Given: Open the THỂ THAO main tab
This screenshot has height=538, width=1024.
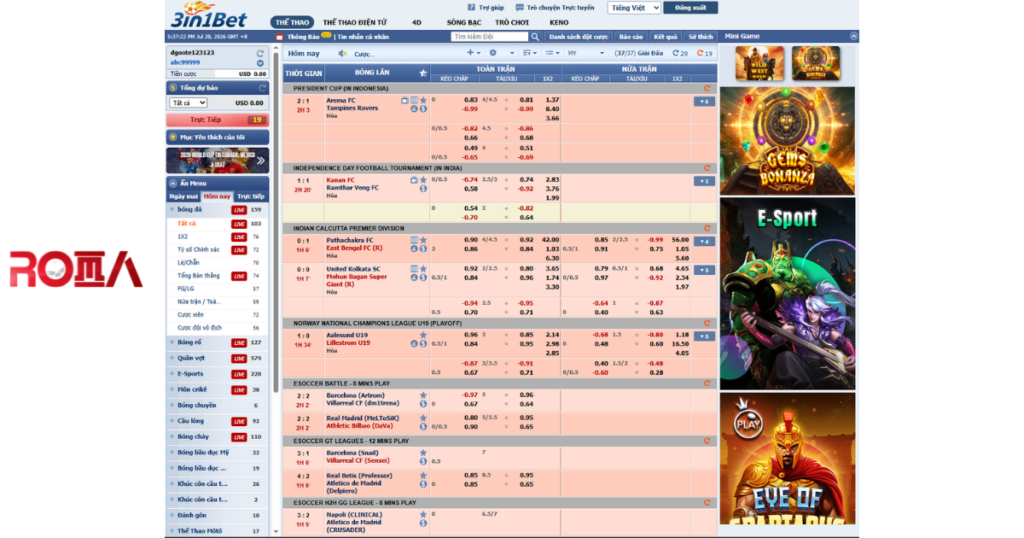Looking at the screenshot, I should point(292,22).
